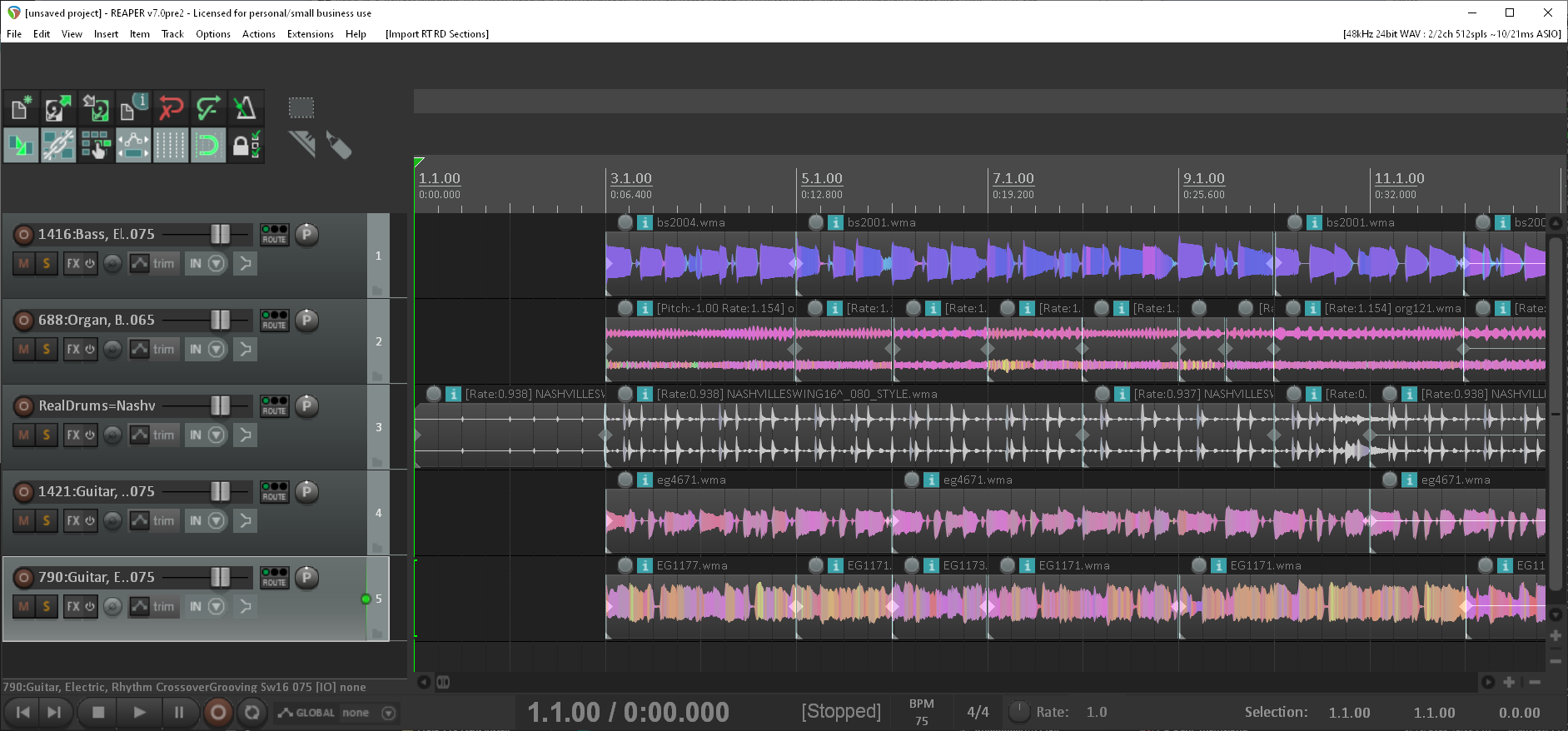Arm record on 688:Organ track
The height and width of the screenshot is (731, 1568).
[x=24, y=321]
